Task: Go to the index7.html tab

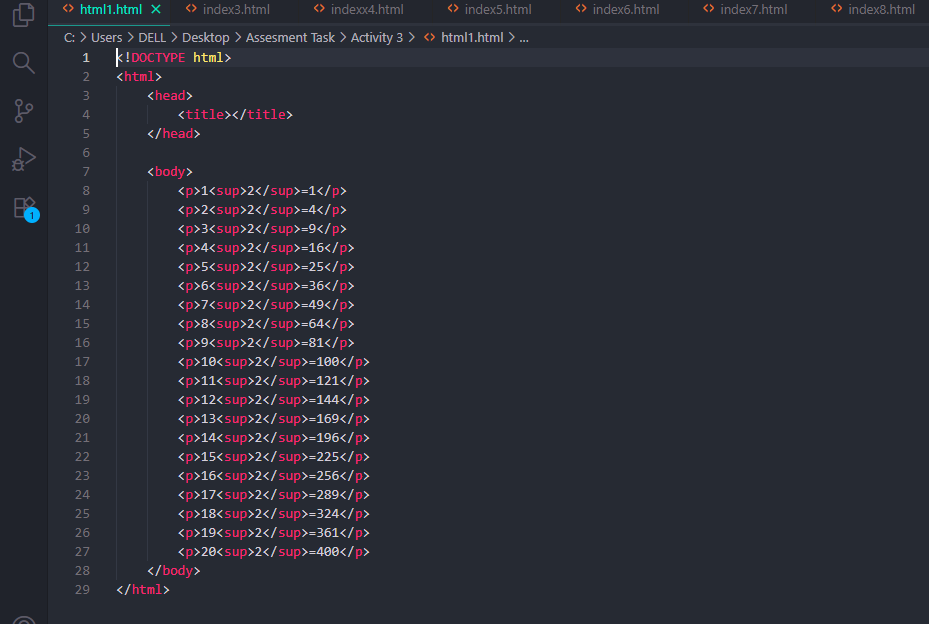Action: (x=753, y=10)
